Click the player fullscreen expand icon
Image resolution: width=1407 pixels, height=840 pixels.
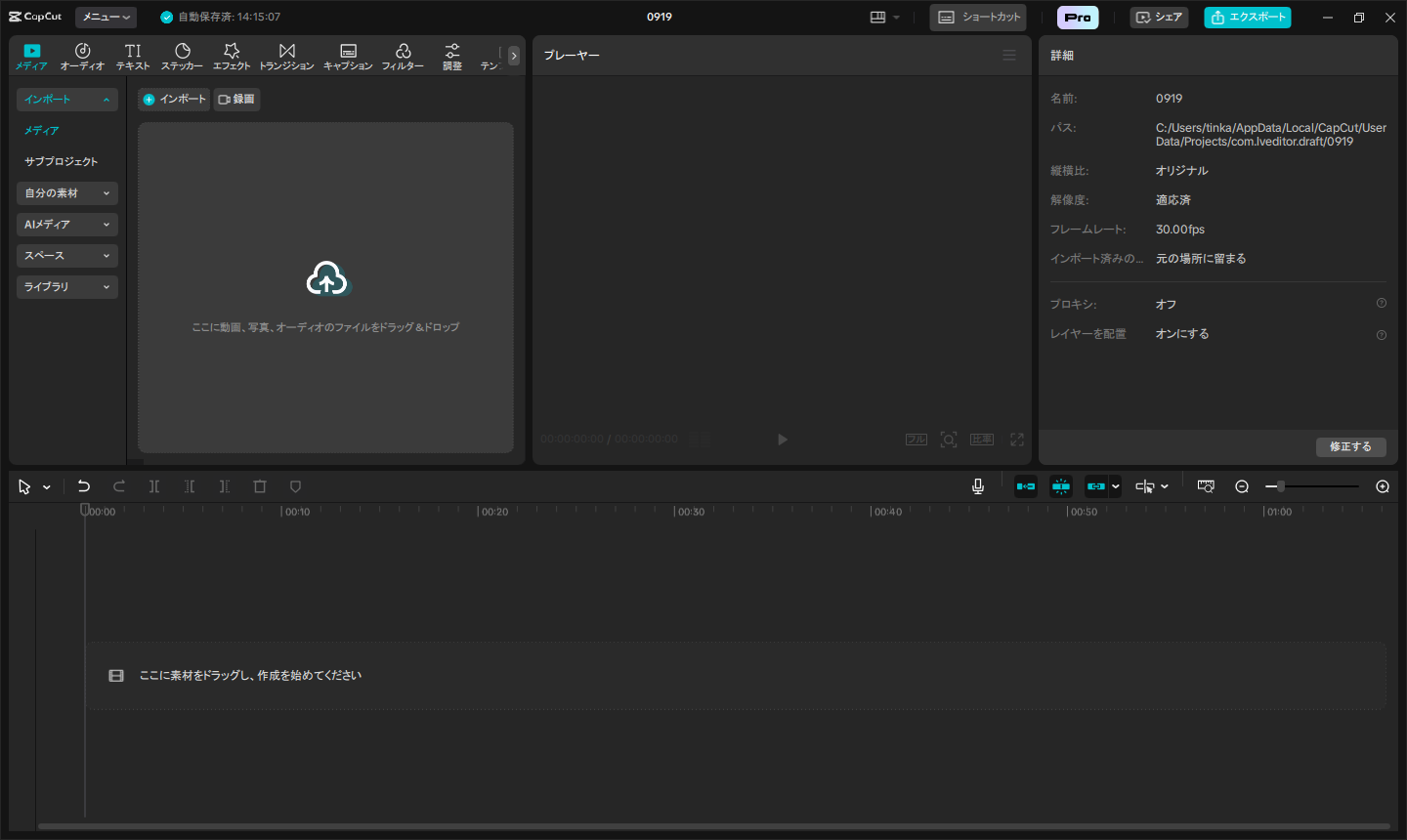pos(1017,440)
